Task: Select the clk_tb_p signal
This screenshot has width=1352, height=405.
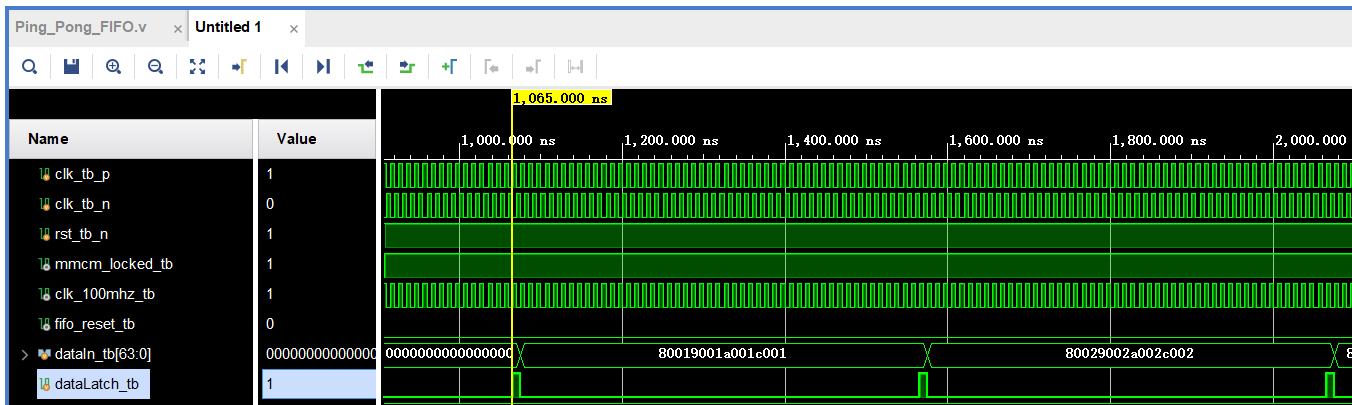Action: (82, 174)
